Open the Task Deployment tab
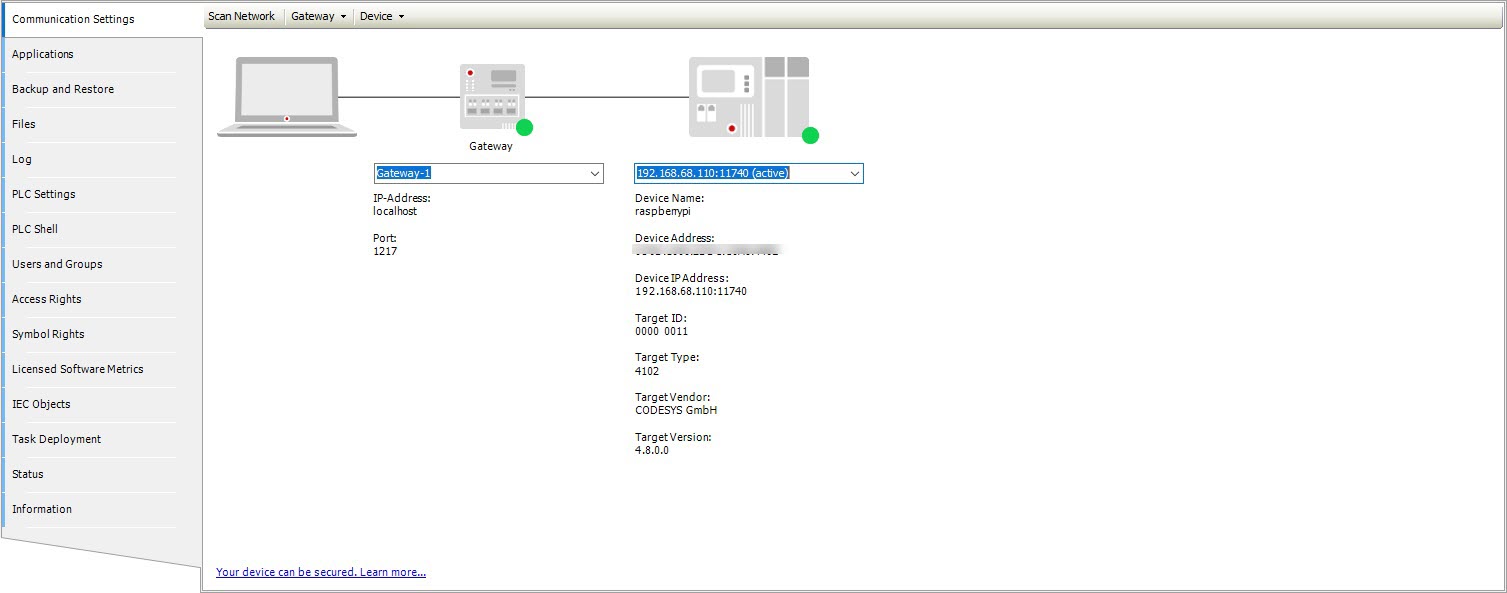This screenshot has height=593, width=1507. (56, 439)
